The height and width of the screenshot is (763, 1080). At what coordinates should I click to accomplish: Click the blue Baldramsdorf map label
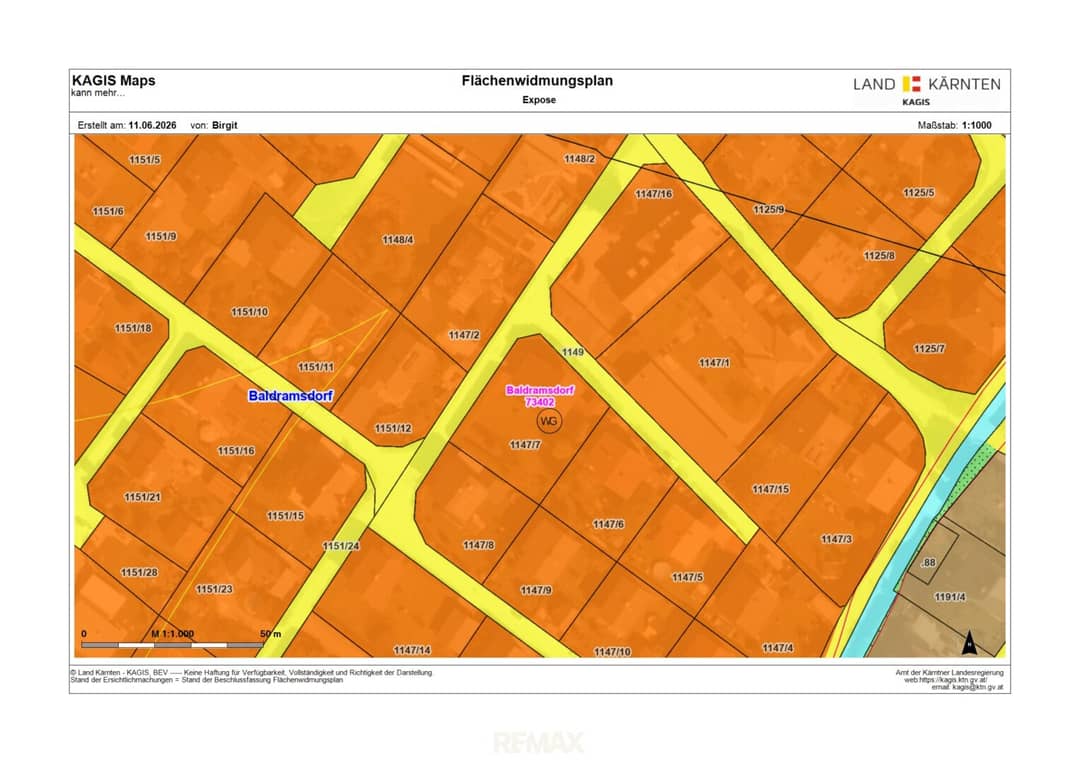tap(291, 396)
